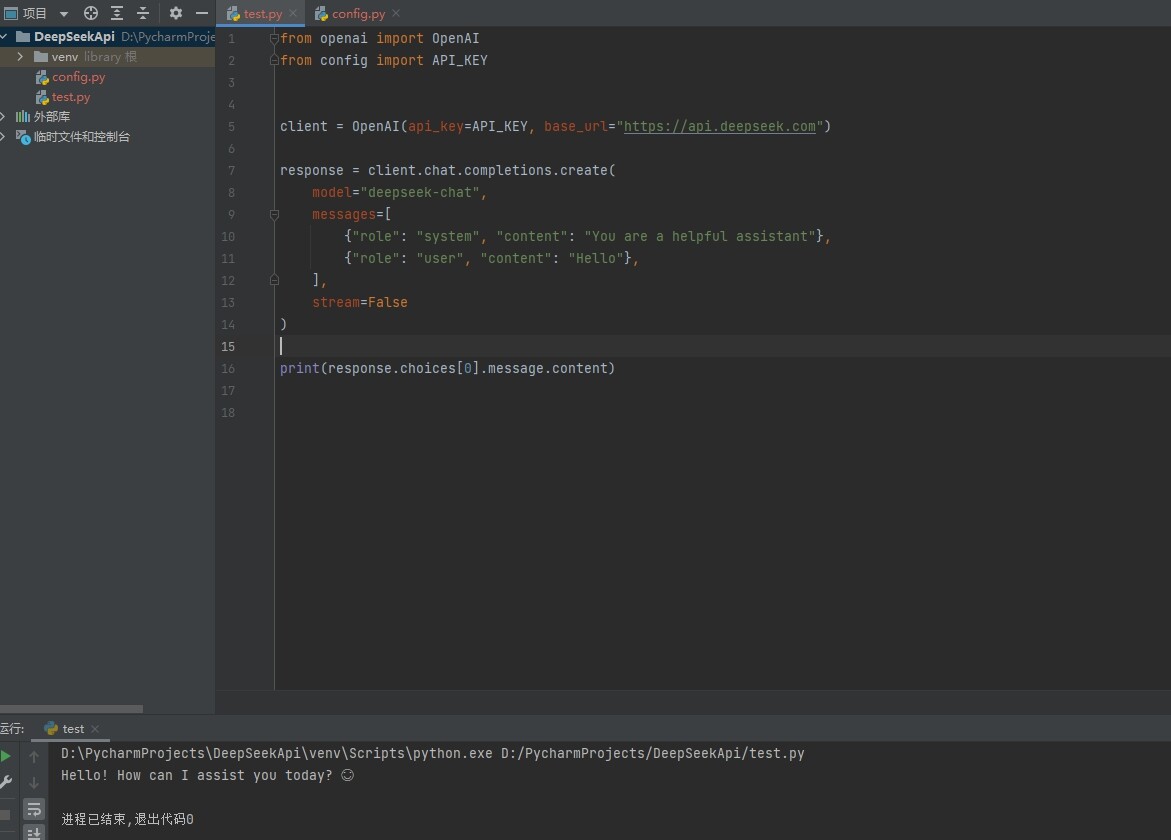This screenshot has height=840, width=1171.
Task: Open run configuration wrench icon
Action: (x=6, y=783)
